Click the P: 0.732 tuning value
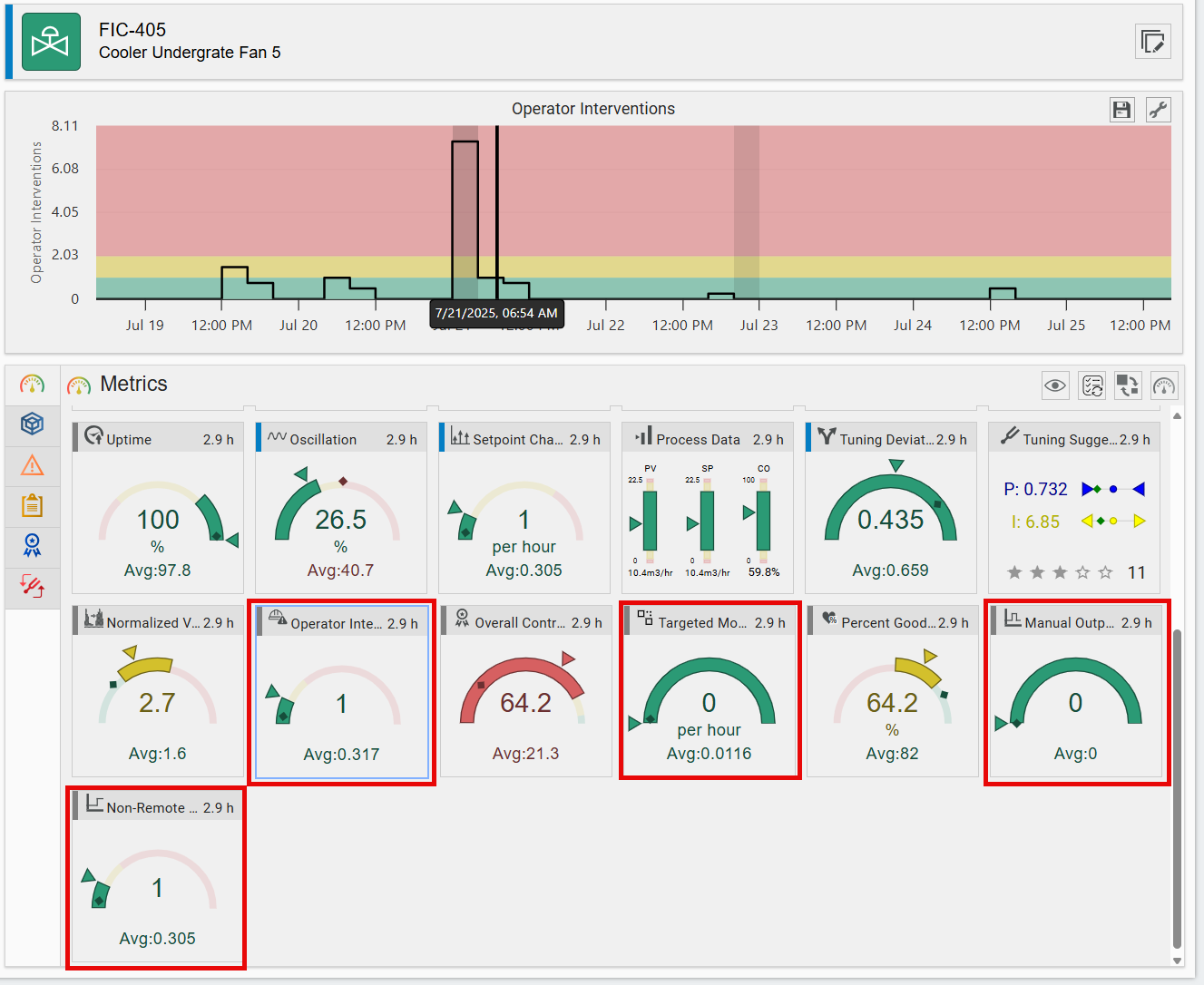This screenshot has width=1204, height=985. [x=1035, y=490]
